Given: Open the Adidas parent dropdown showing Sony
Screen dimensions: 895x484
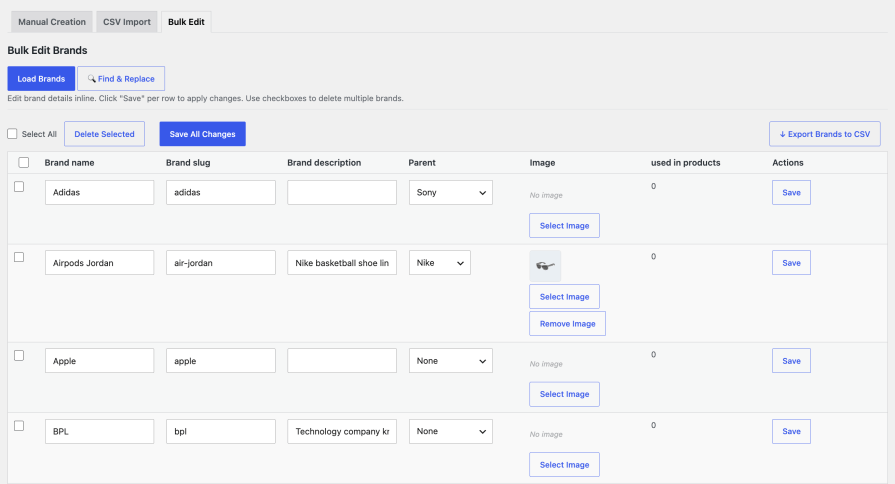Looking at the screenshot, I should (450, 192).
